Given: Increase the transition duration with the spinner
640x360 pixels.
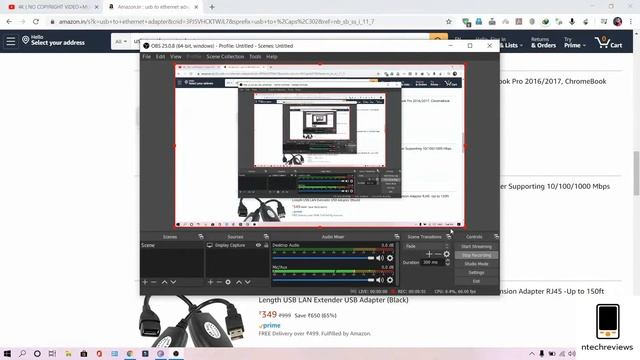Looking at the screenshot, I should 448,261.
